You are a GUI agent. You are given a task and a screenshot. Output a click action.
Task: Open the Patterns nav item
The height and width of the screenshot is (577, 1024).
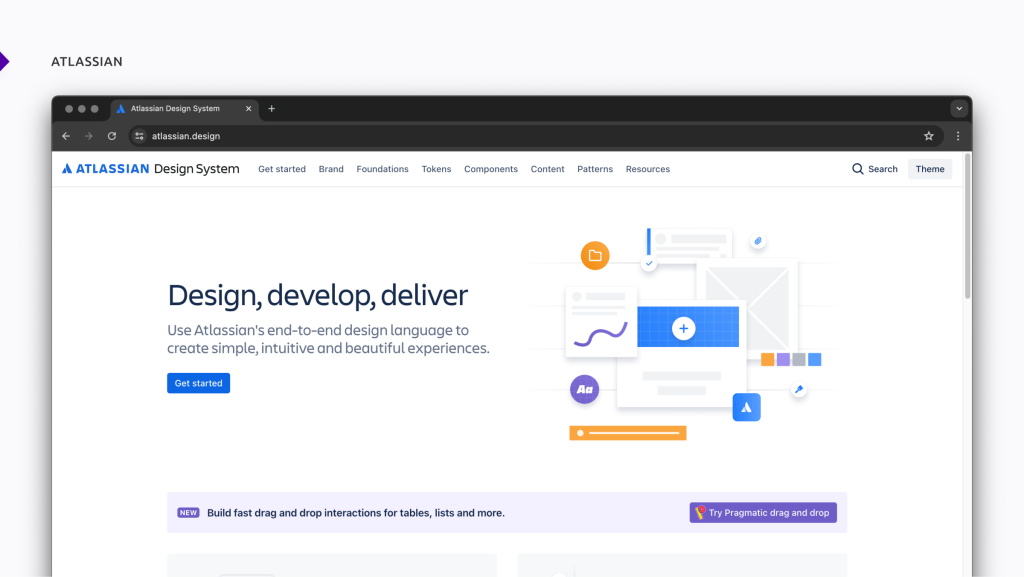tap(595, 169)
